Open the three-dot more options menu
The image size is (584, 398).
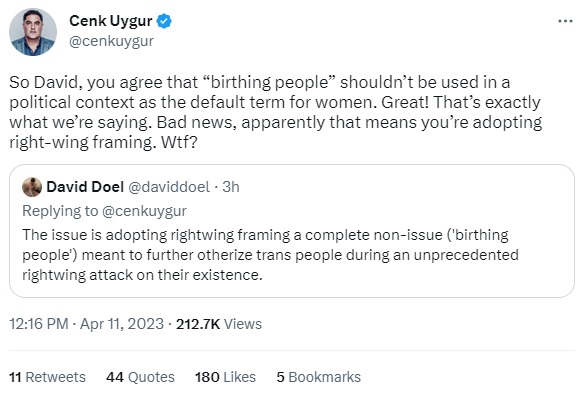coord(565,21)
